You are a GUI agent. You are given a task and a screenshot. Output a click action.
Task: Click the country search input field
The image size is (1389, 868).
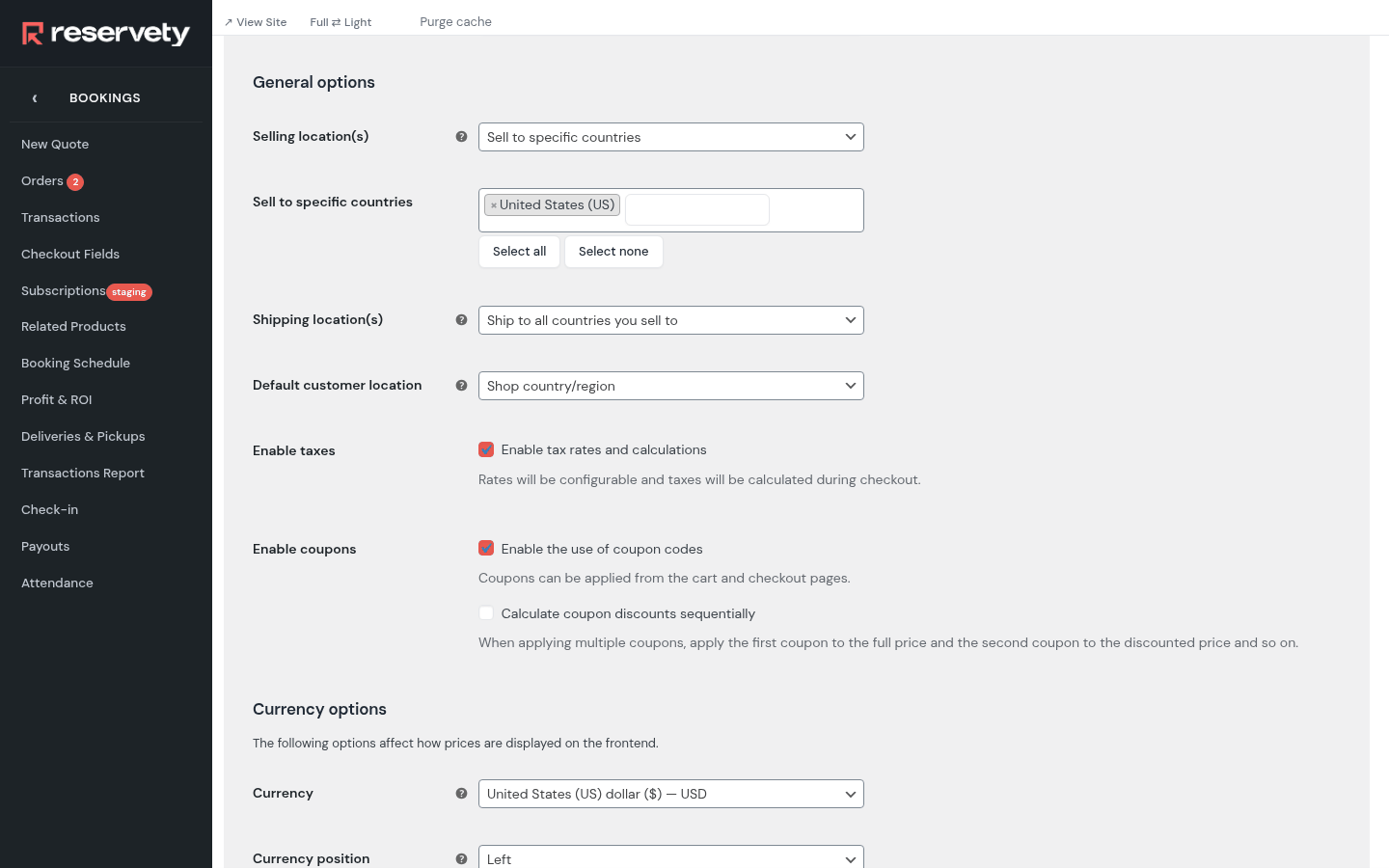pos(697,209)
